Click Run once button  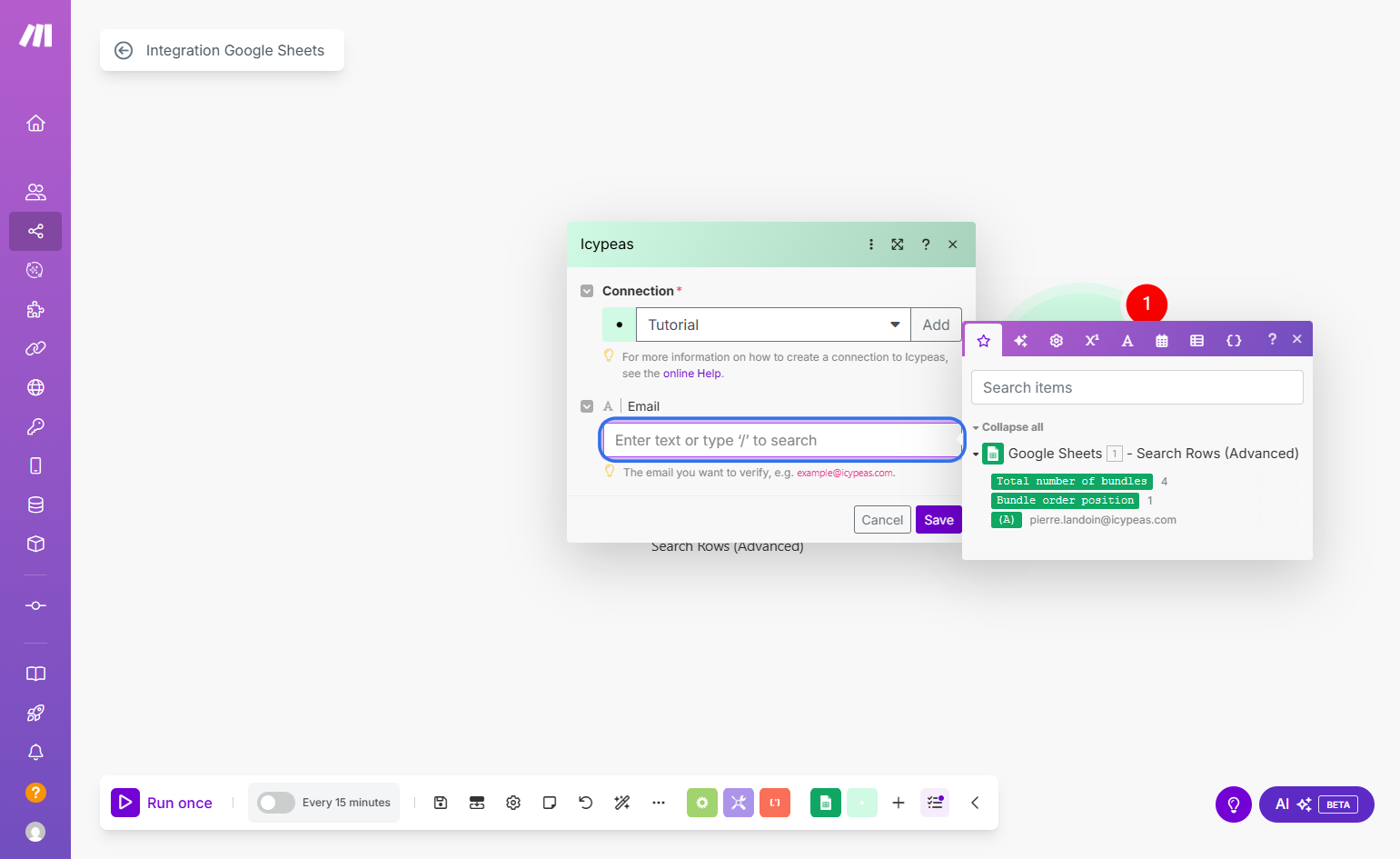pos(163,803)
